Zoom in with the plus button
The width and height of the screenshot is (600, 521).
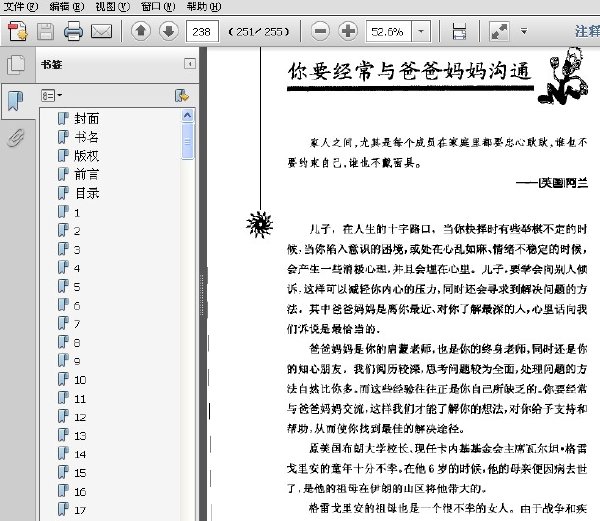click(348, 31)
